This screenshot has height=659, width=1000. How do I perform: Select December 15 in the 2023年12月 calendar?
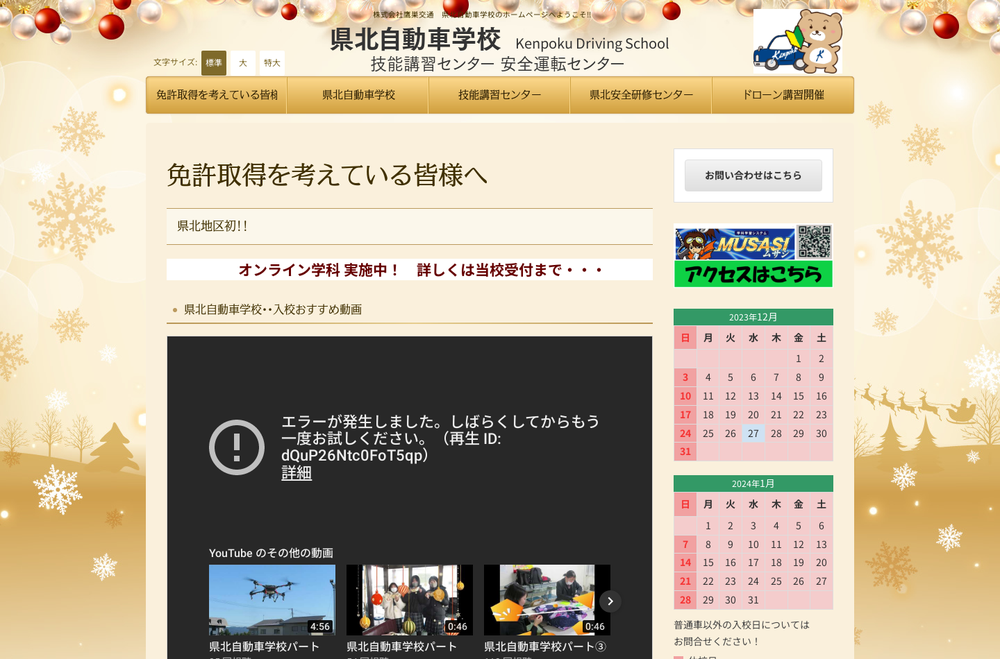pos(798,396)
